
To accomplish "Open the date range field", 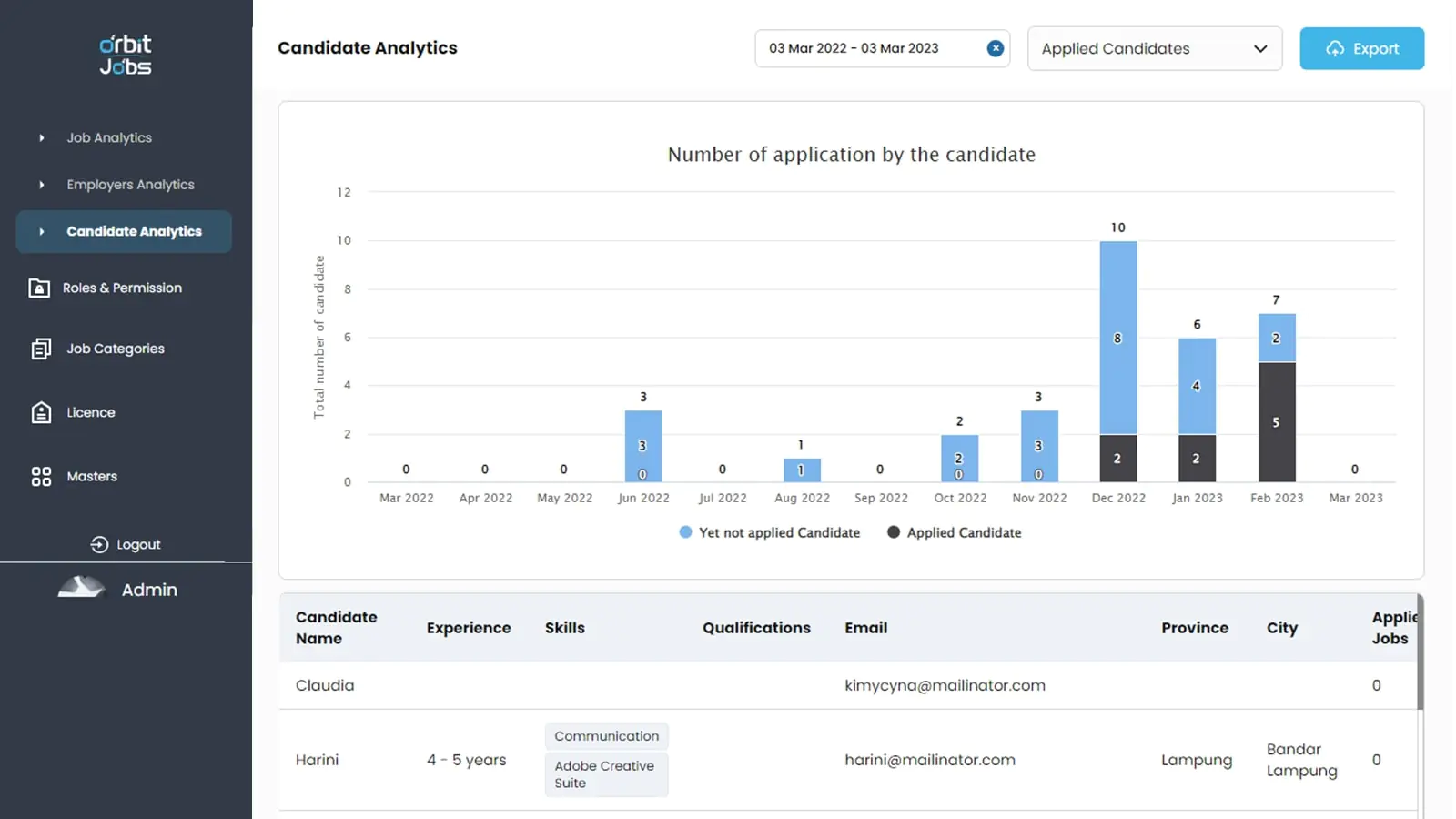I will (882, 48).
